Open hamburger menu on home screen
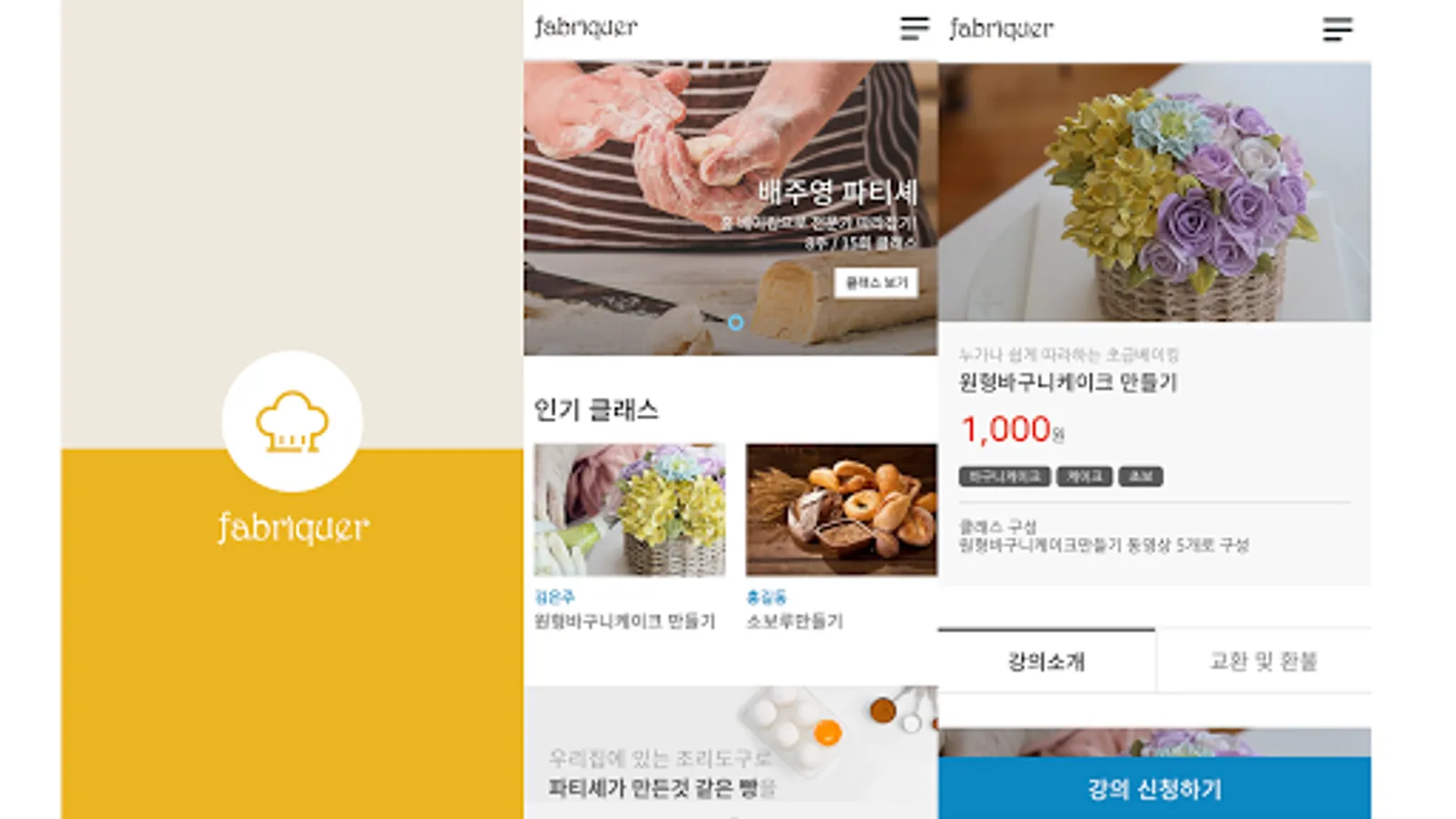This screenshot has width=1456, height=819. coord(915,28)
